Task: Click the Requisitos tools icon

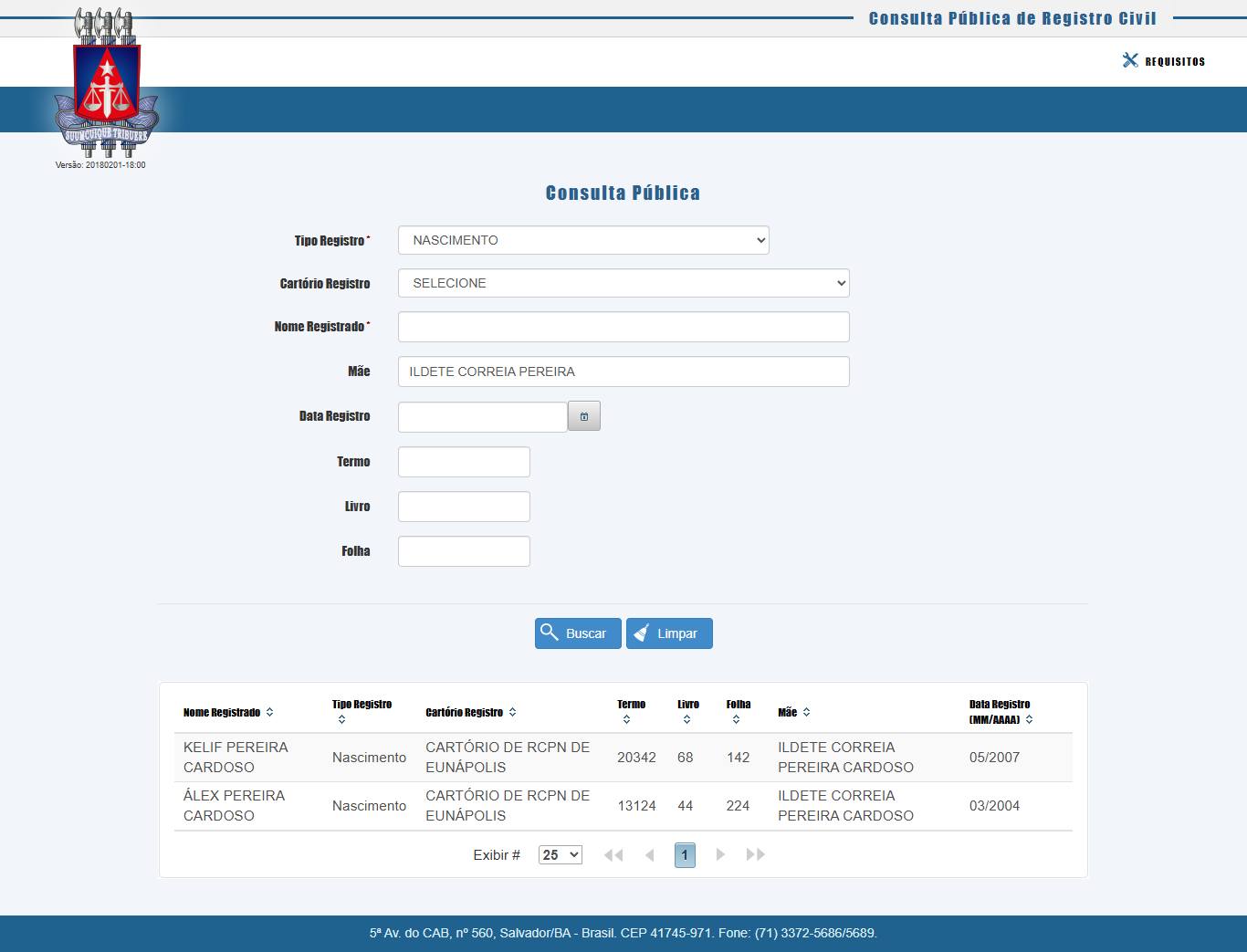Action: coord(1130,60)
